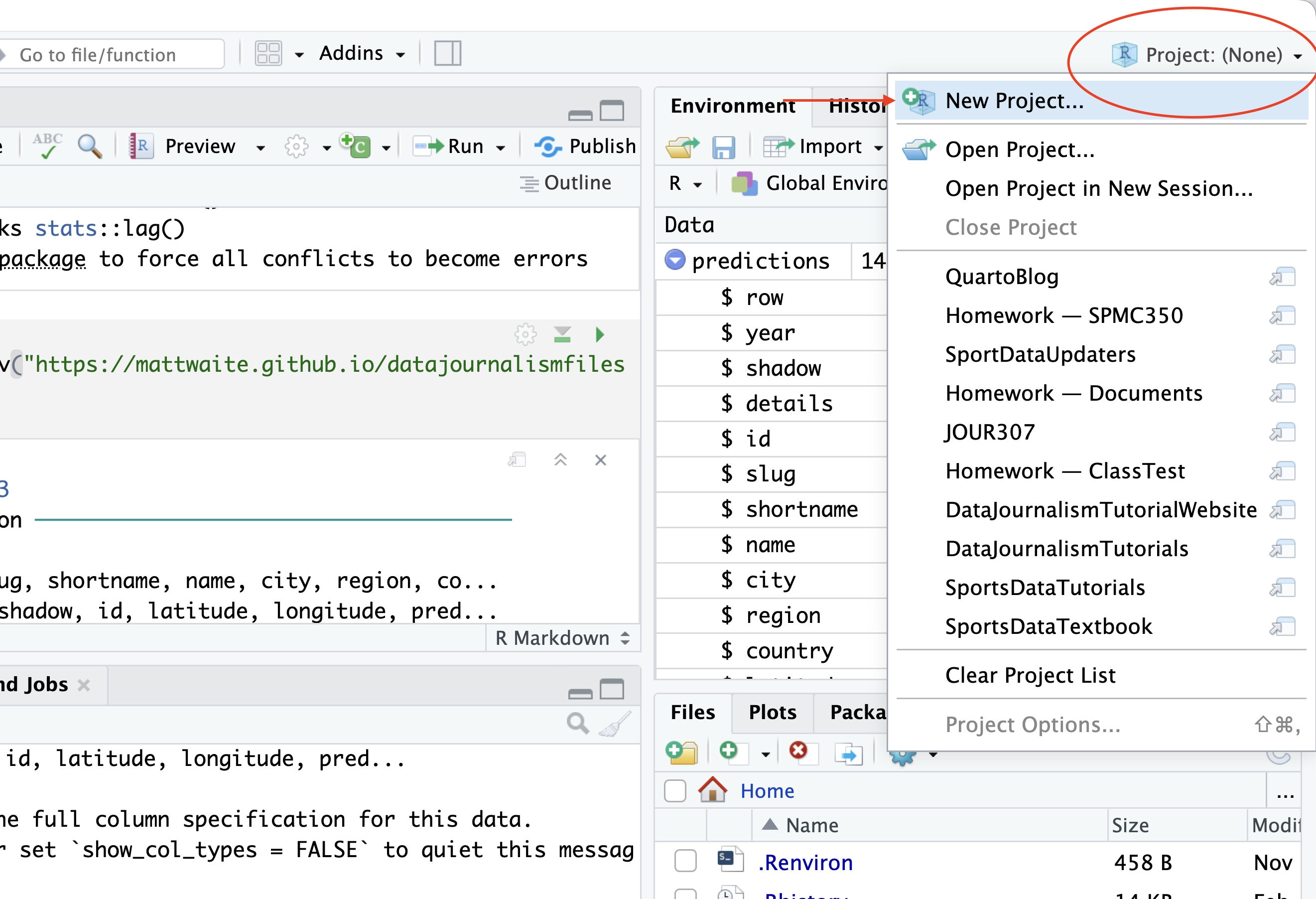
Task: Choose Open Project... from menu
Action: tap(1101, 150)
